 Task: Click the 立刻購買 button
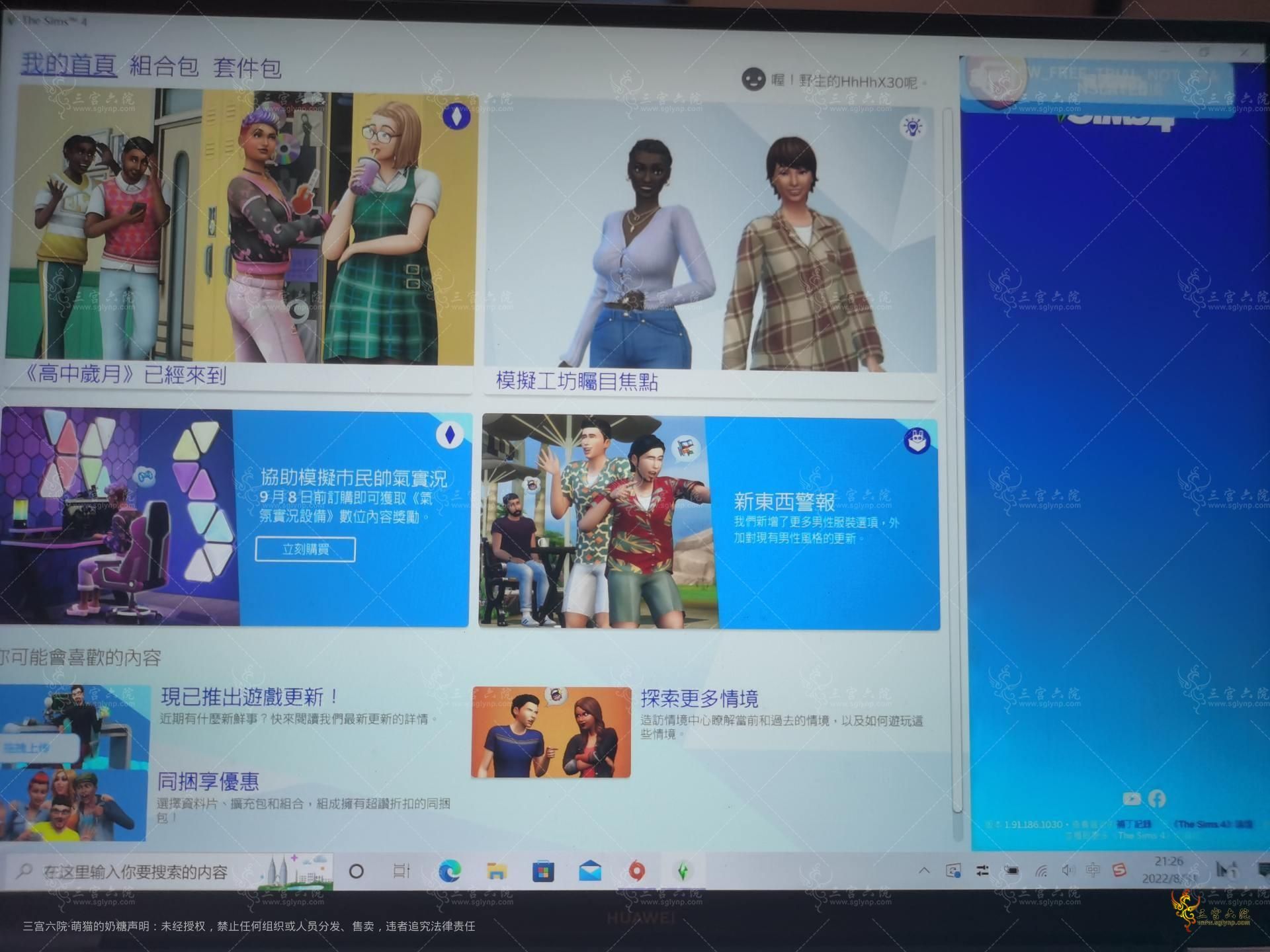pos(306,549)
